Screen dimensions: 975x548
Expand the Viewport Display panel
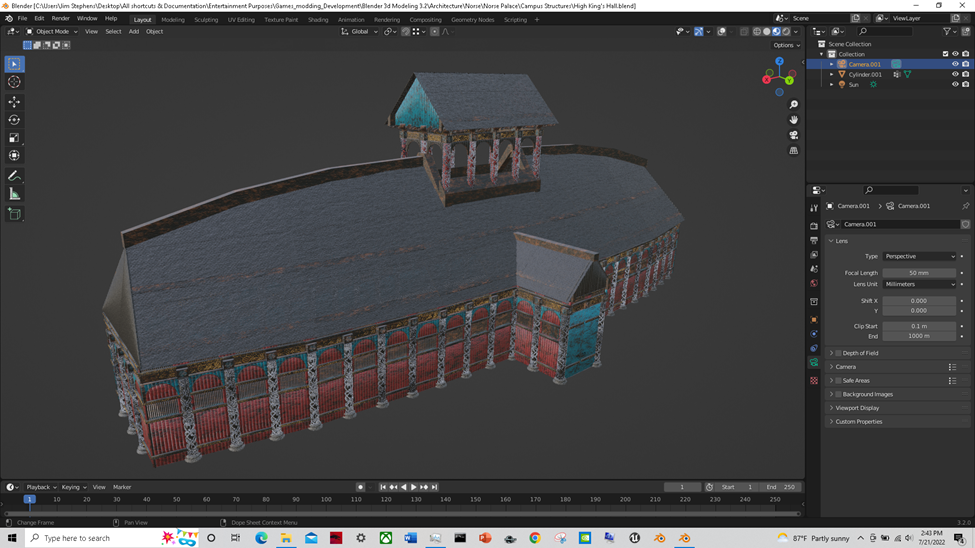click(857, 408)
